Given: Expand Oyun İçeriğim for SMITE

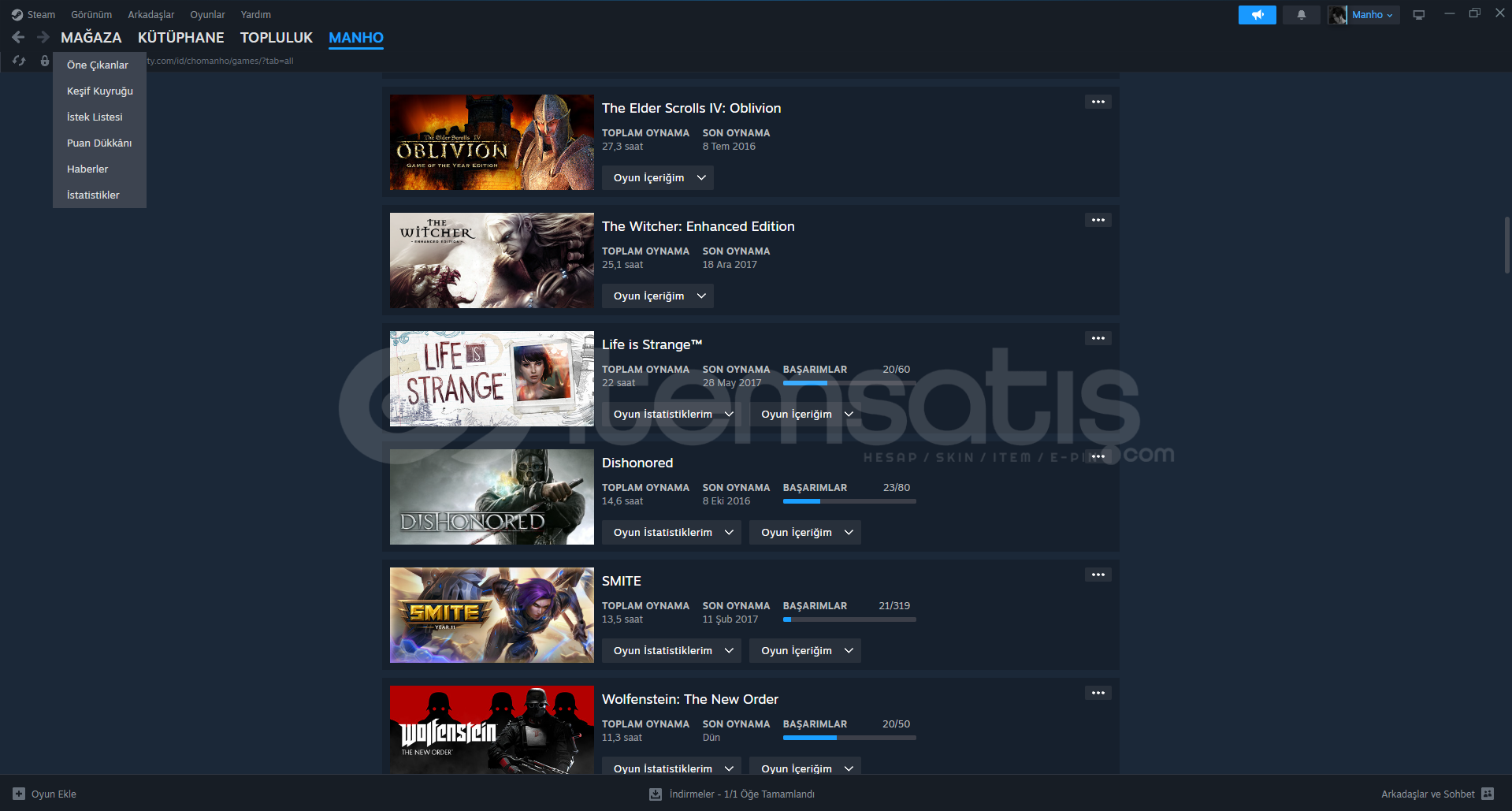Looking at the screenshot, I should tap(805, 650).
